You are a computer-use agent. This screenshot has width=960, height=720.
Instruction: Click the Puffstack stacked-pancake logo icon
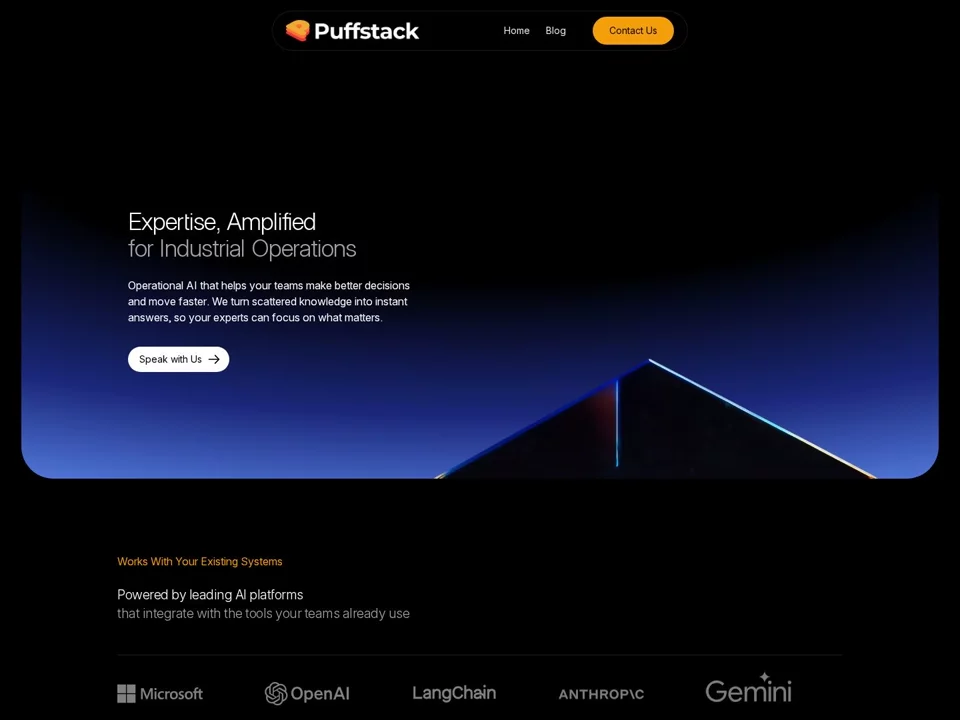[x=298, y=31]
